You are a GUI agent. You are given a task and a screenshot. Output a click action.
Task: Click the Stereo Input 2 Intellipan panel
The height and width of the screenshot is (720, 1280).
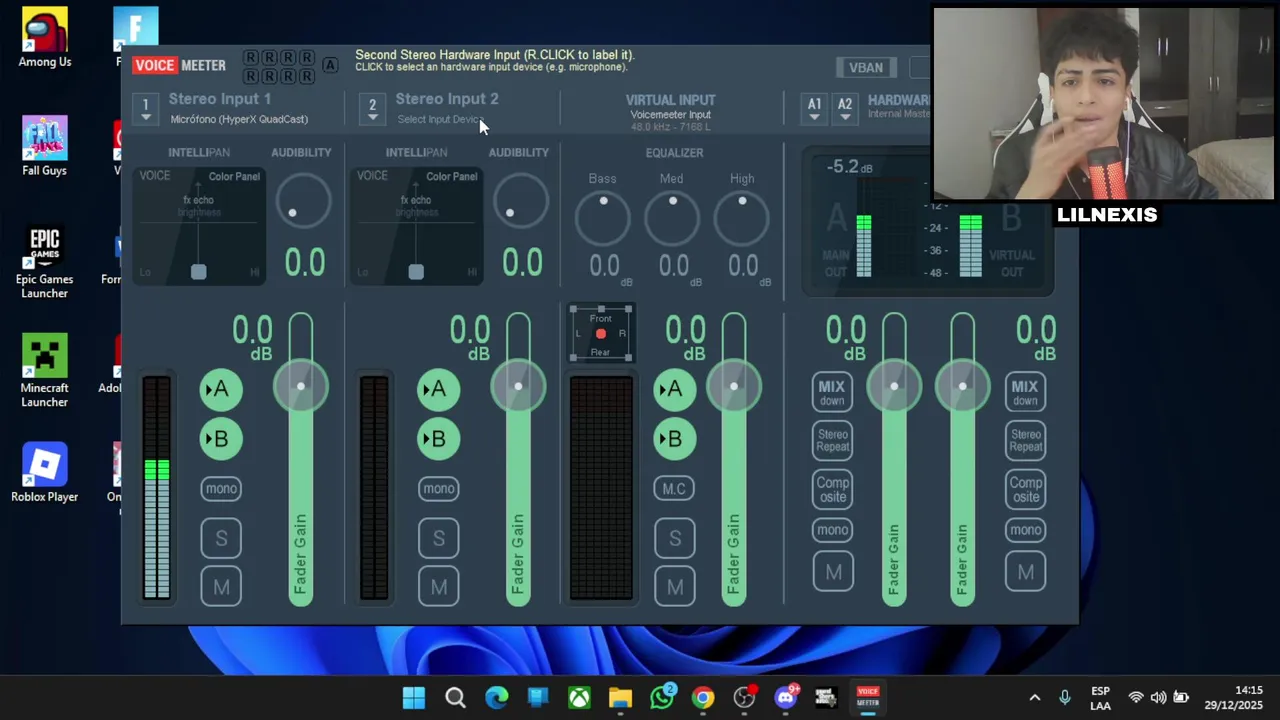(416, 226)
